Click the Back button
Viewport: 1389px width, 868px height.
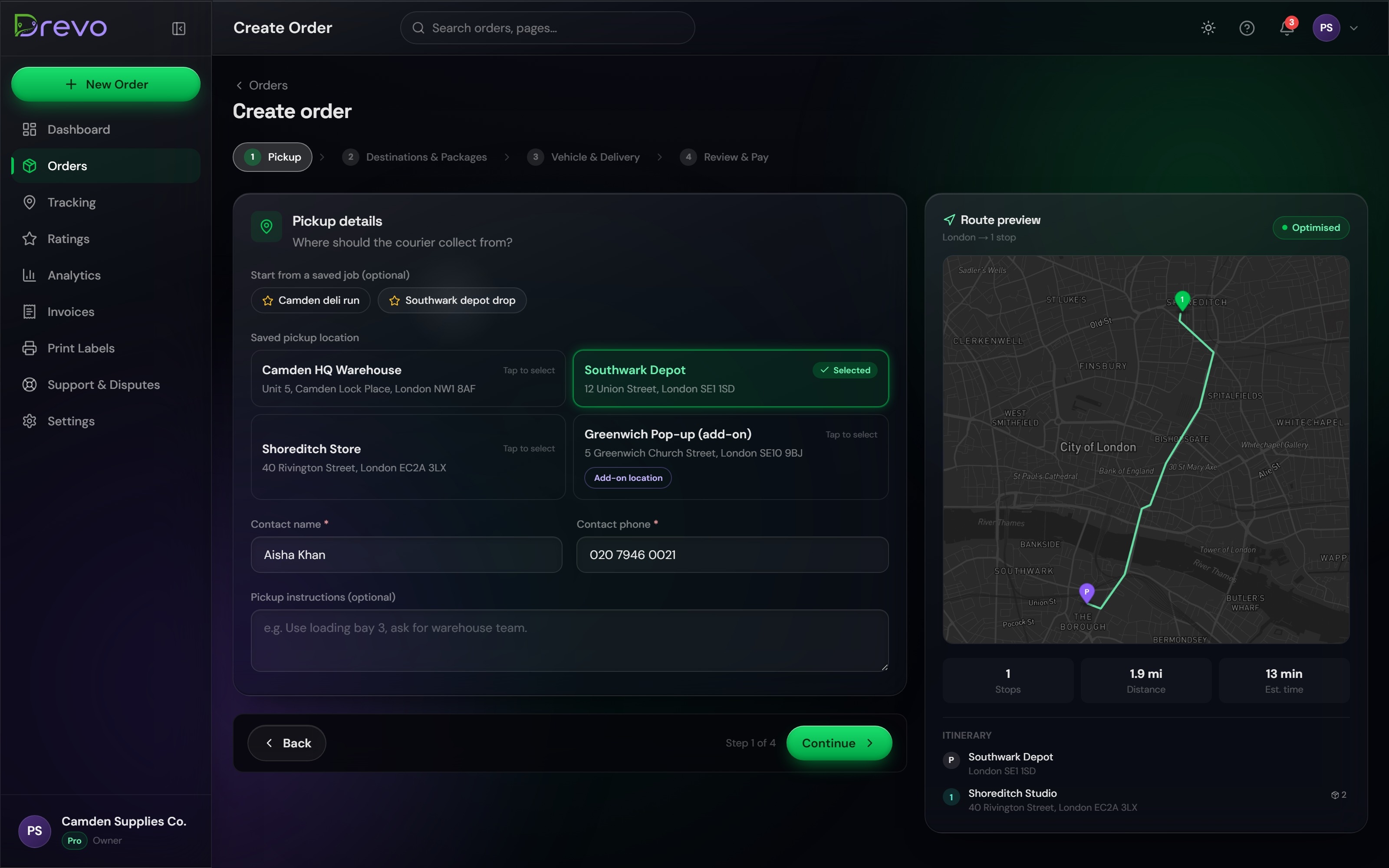tap(287, 743)
